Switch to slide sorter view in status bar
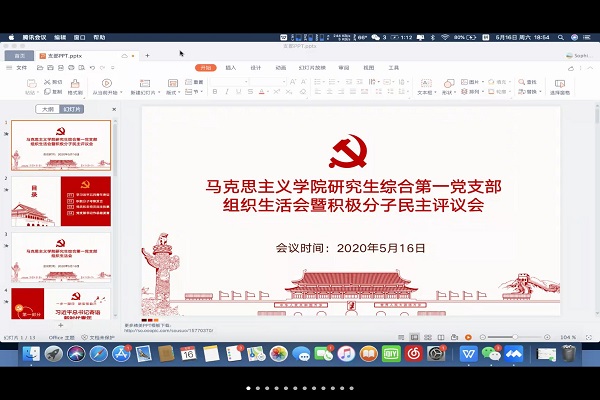This screenshot has height=400, width=600. pos(428,337)
